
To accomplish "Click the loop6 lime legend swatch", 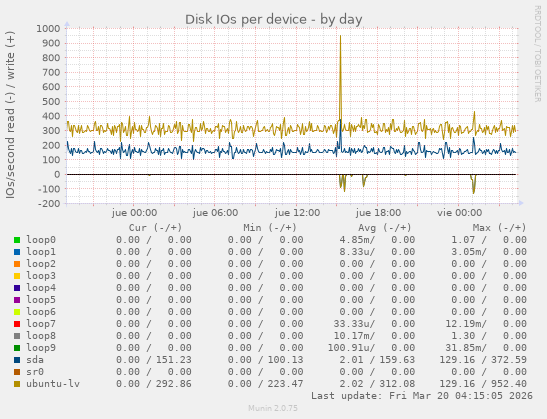I will [17, 312].
